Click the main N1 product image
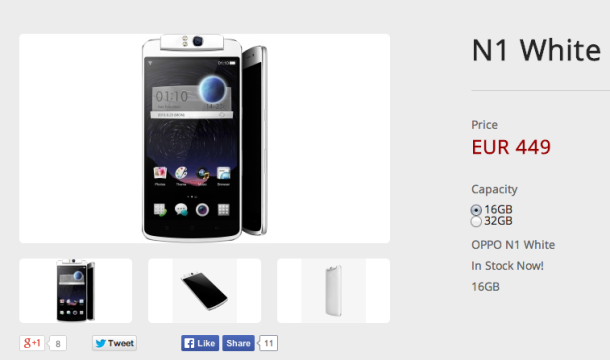610x360 pixels. (x=205, y=139)
